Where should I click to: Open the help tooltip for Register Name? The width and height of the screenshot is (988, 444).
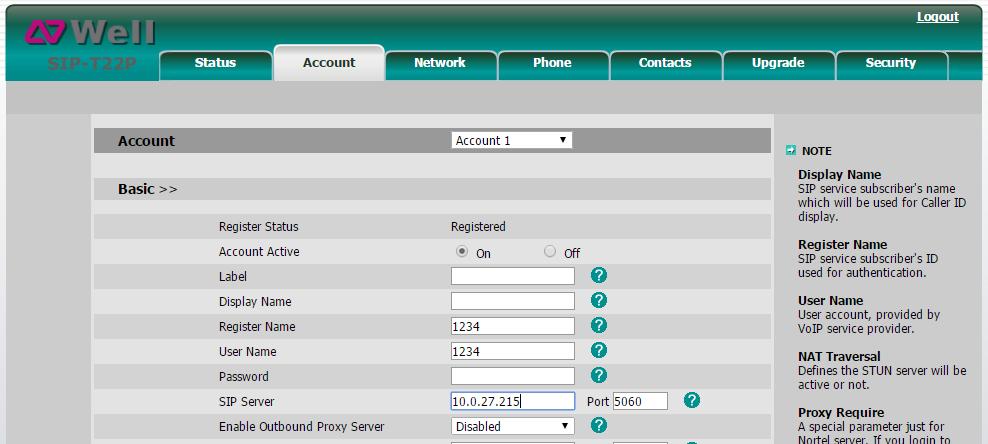pyautogui.click(x=599, y=325)
